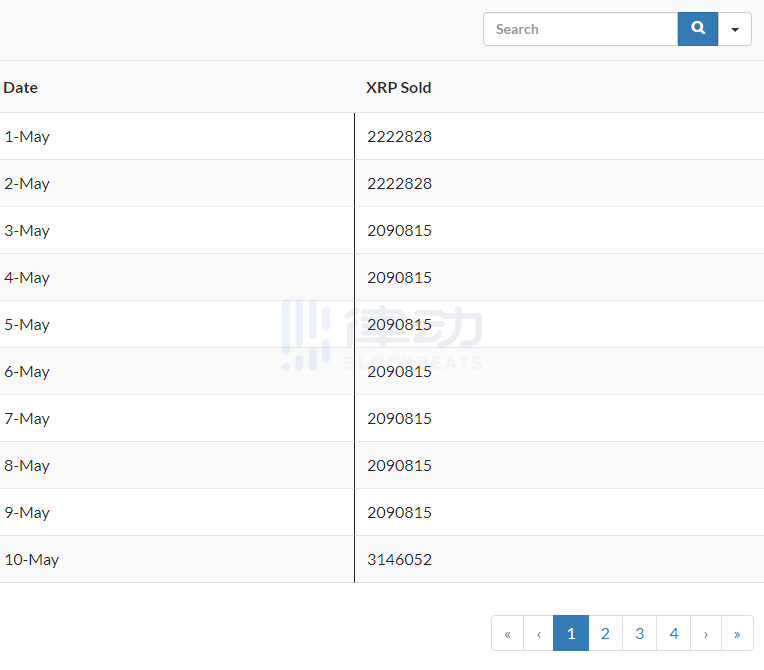Select the 6-May date cell

tap(177, 372)
